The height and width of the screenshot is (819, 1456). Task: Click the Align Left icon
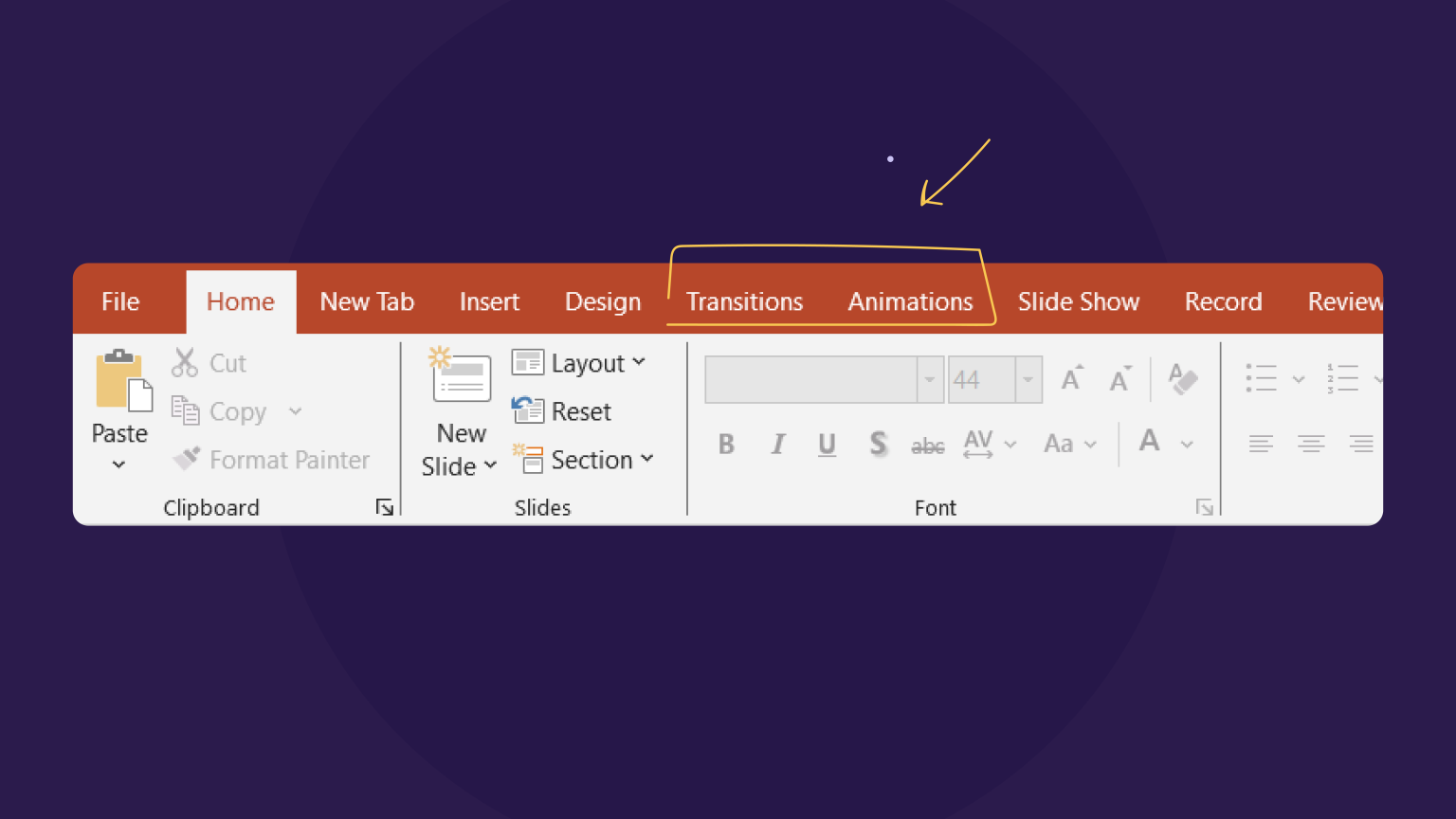point(1261,444)
